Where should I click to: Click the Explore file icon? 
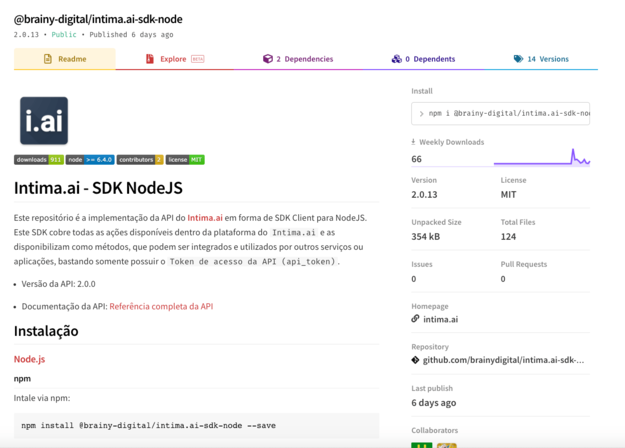click(149, 59)
